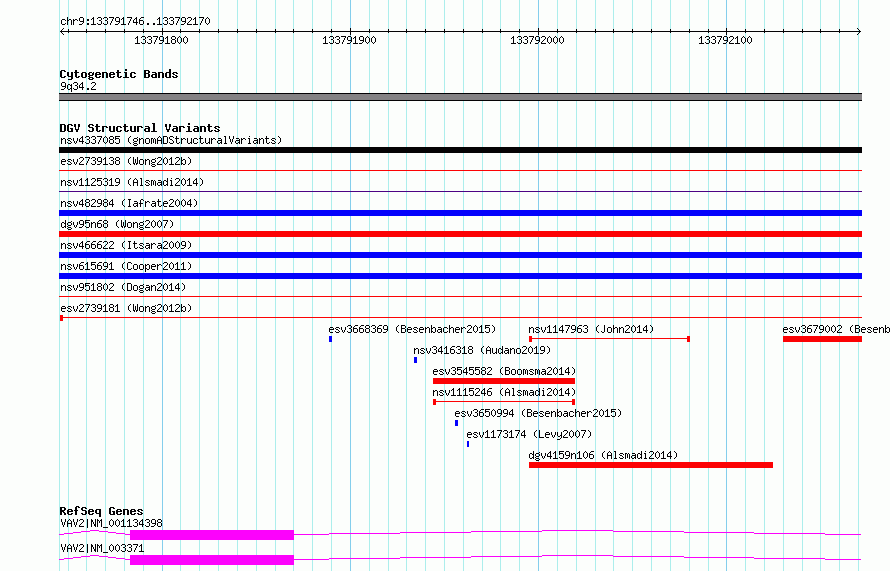Open nsv3416318 (Audano2019) label
Screen dimensions: 890x571
click(x=482, y=350)
